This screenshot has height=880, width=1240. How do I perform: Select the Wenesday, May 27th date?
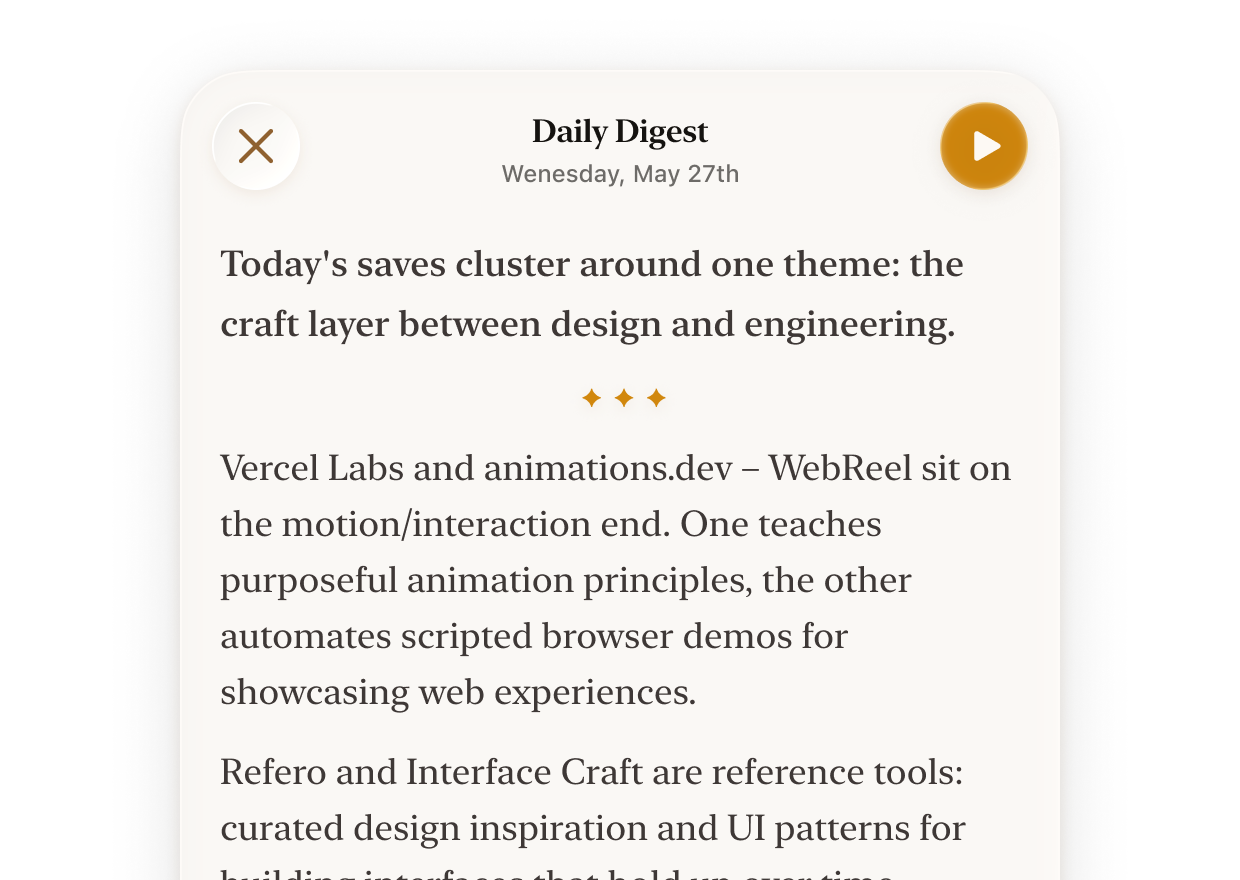tap(620, 174)
